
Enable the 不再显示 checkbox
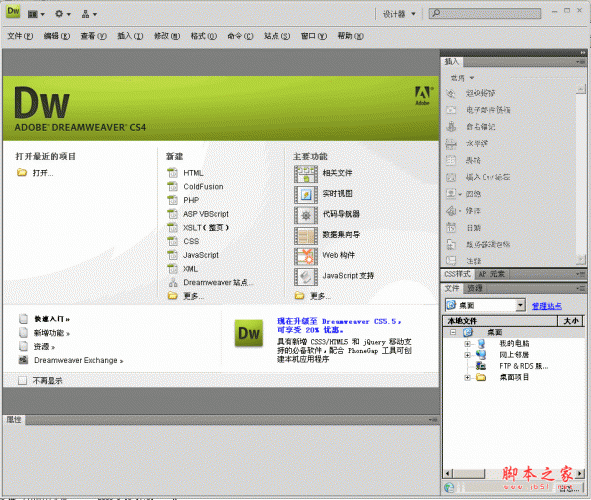click(22, 381)
